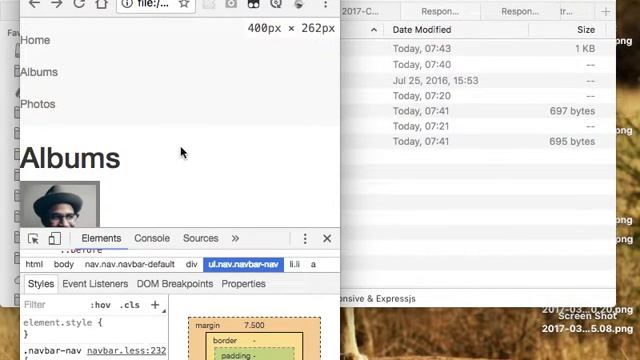Select the div breadcrumb node
Image resolution: width=640 pixels, height=360 pixels.
pos(191,264)
